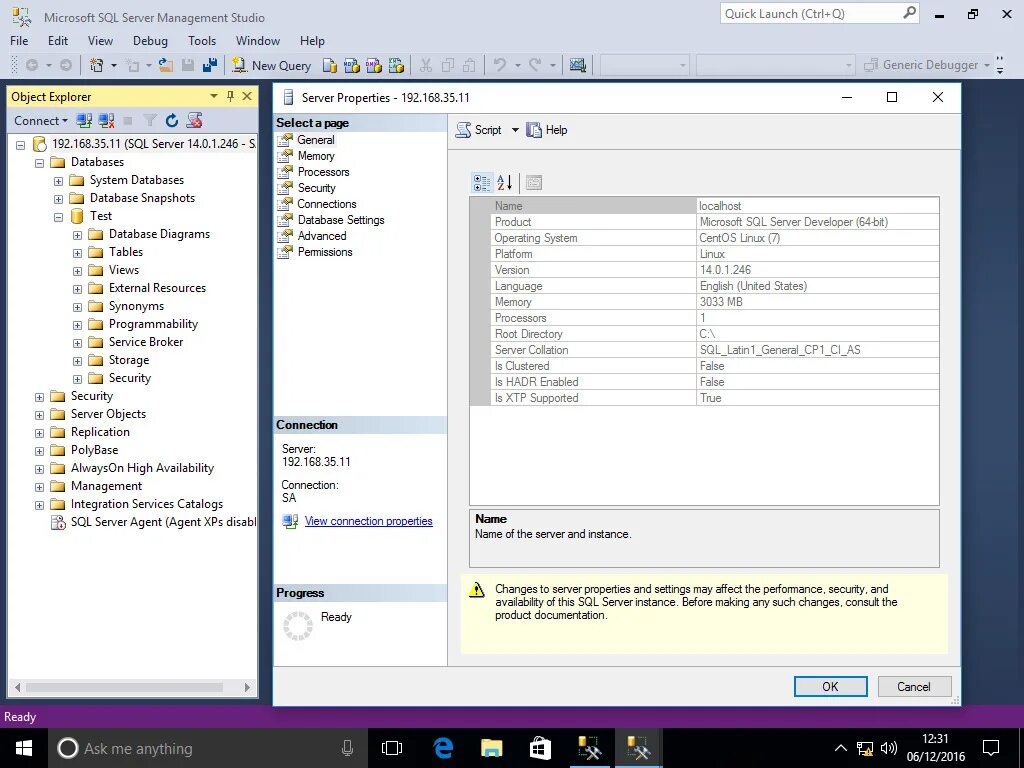Click the New Project toolbar icon

97,65
